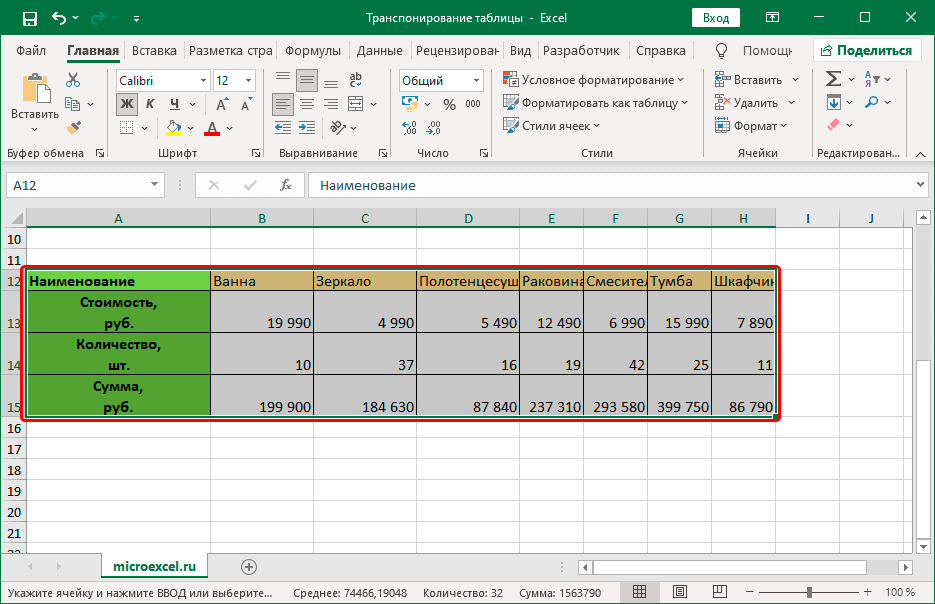This screenshot has width=935, height=604.
Task: Open the Общий number format dropdown
Action: 476,80
